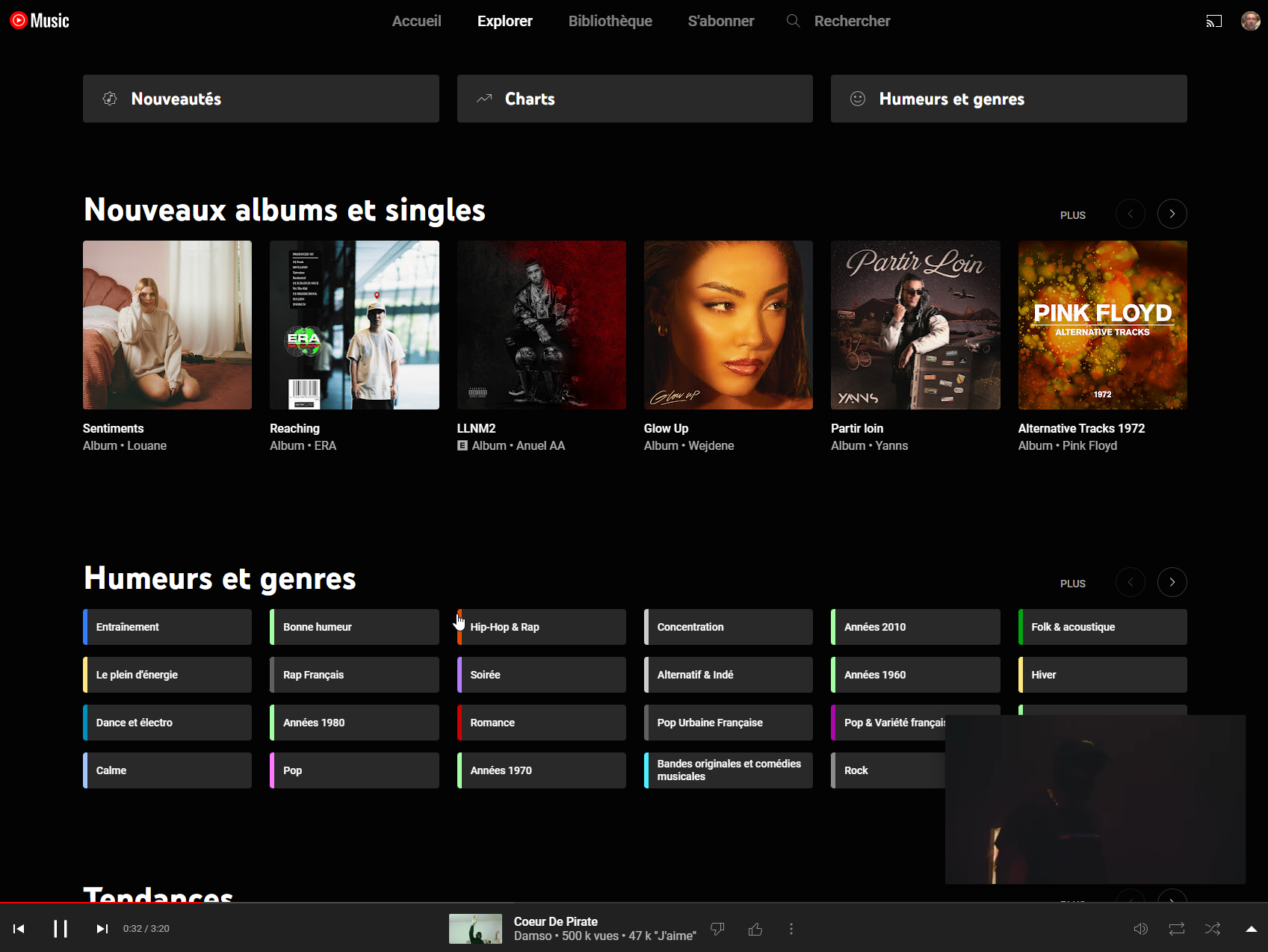This screenshot has height=952, width=1268.
Task: Open the three-dot song options menu
Action: tap(791, 929)
